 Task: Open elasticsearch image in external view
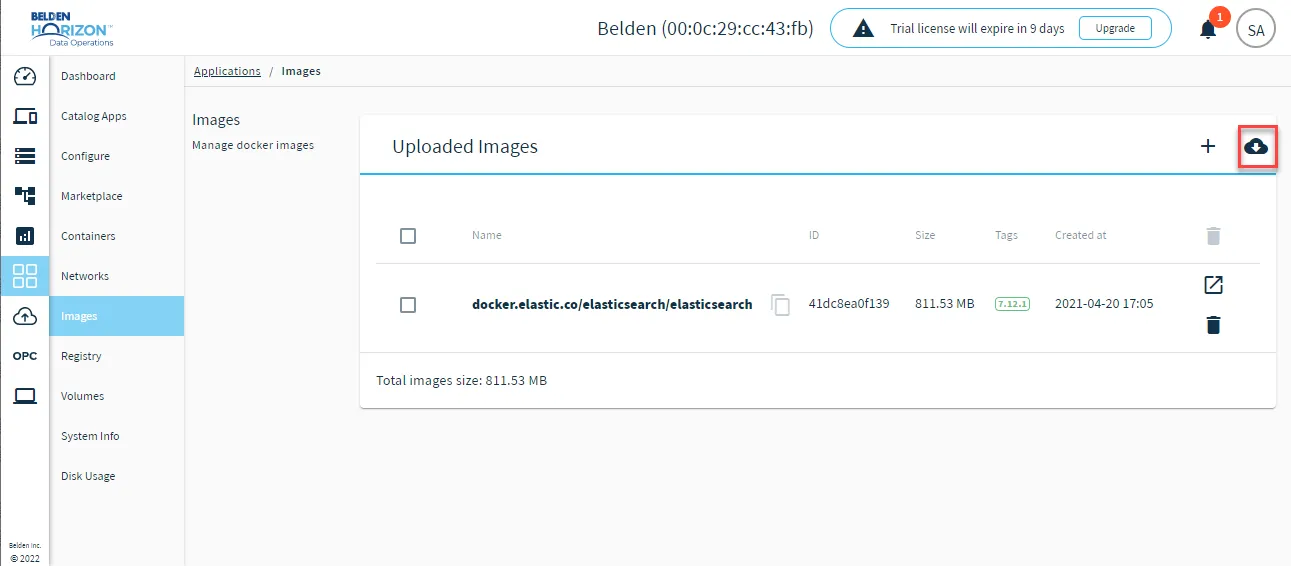pyautogui.click(x=1213, y=285)
